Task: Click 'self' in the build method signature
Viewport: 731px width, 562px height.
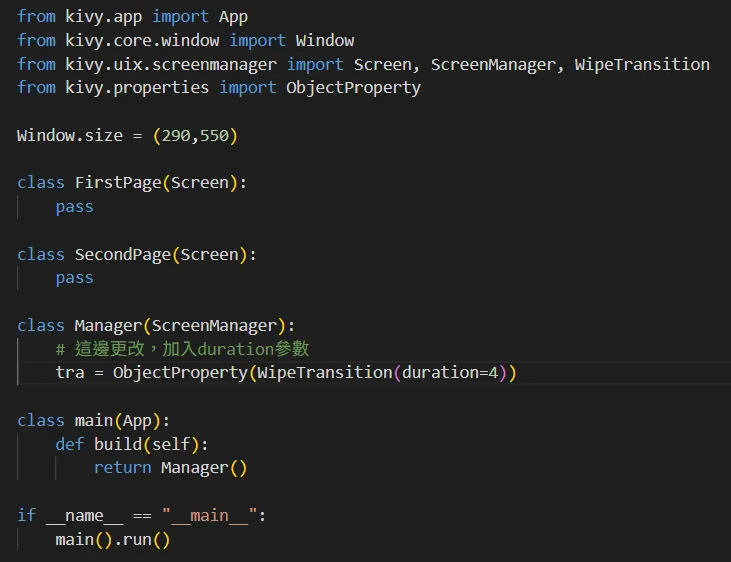Action: pos(171,444)
